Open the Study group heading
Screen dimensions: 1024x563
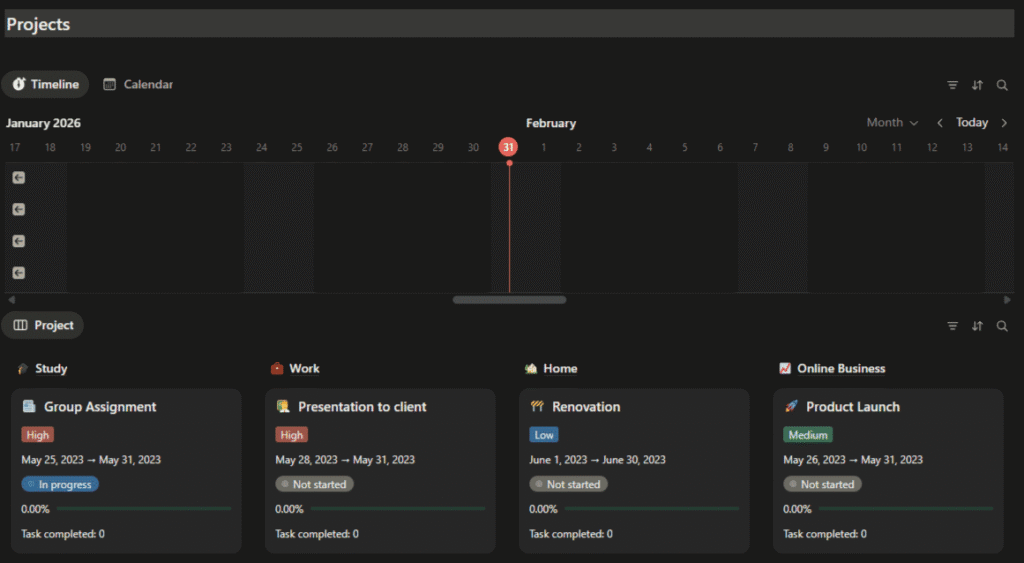point(51,368)
